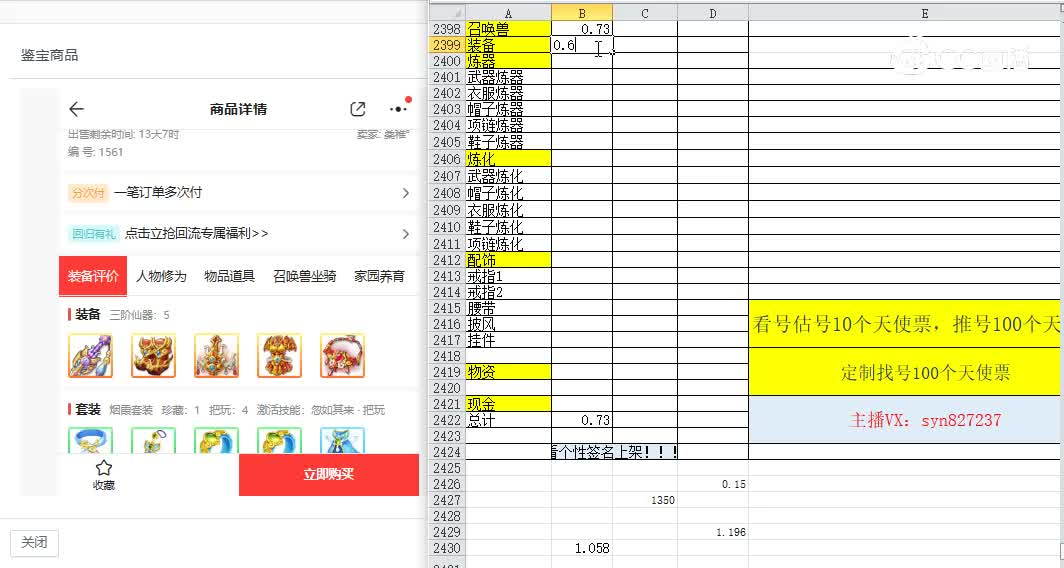Click the 分次付 tag
The height and width of the screenshot is (568, 1064).
[88, 193]
